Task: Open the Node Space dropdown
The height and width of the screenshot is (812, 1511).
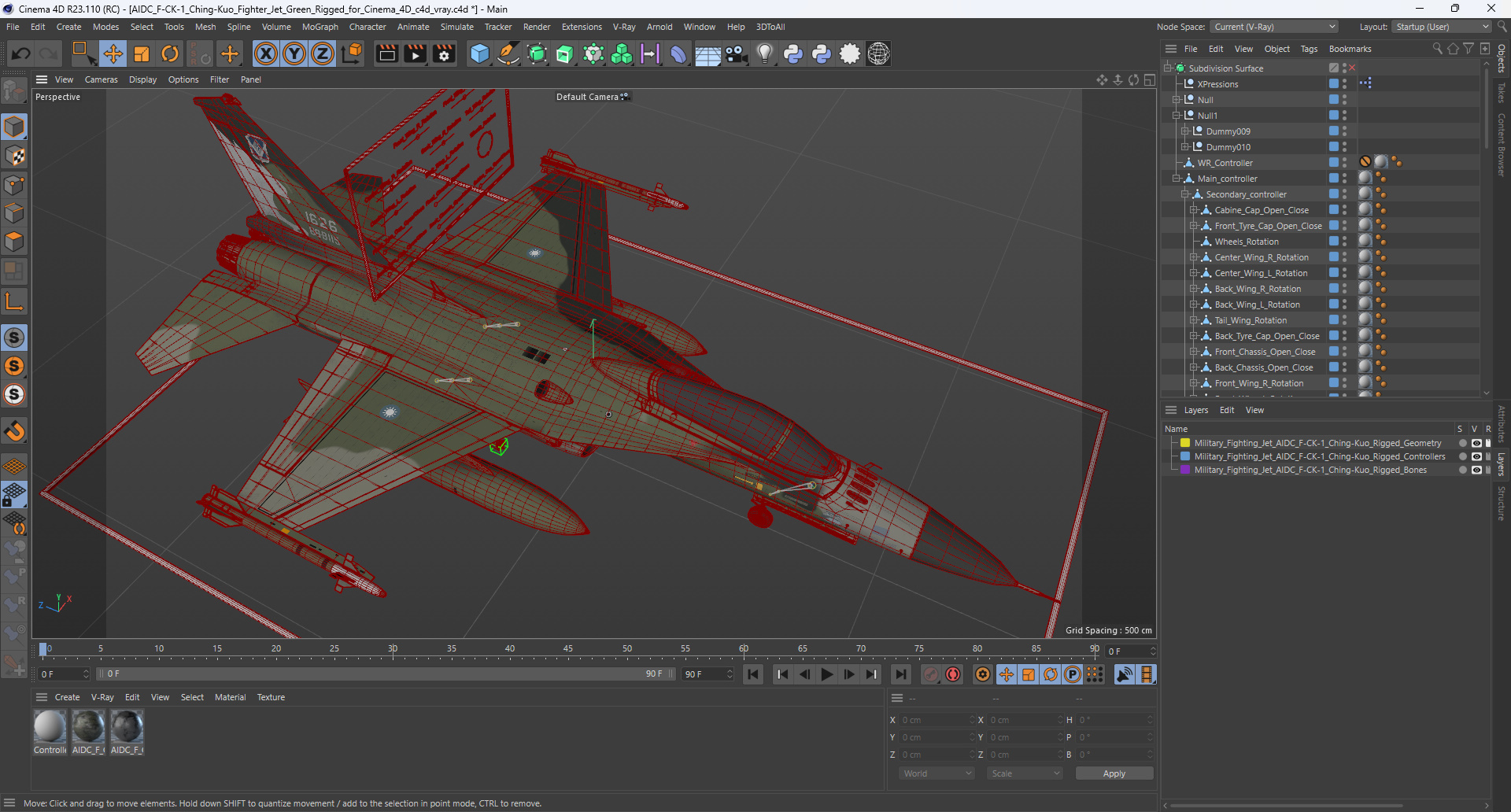Action: (x=1274, y=27)
